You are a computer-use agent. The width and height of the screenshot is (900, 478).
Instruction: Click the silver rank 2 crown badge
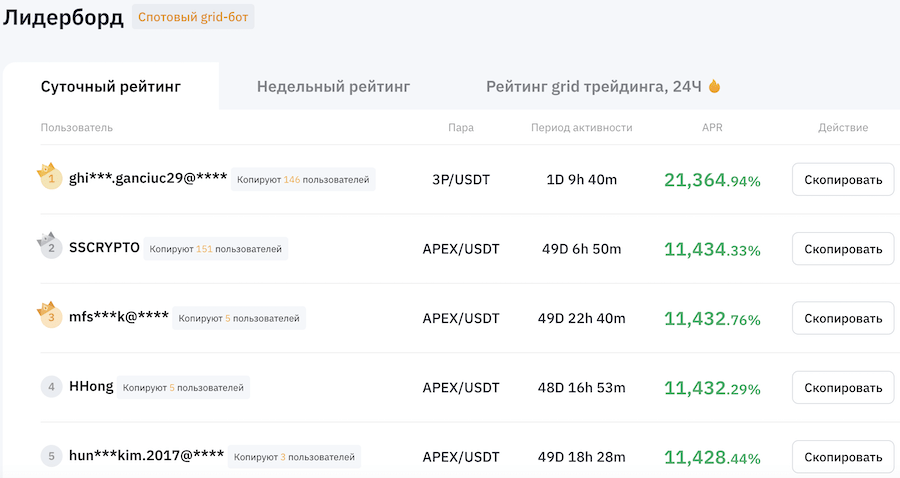click(49, 246)
